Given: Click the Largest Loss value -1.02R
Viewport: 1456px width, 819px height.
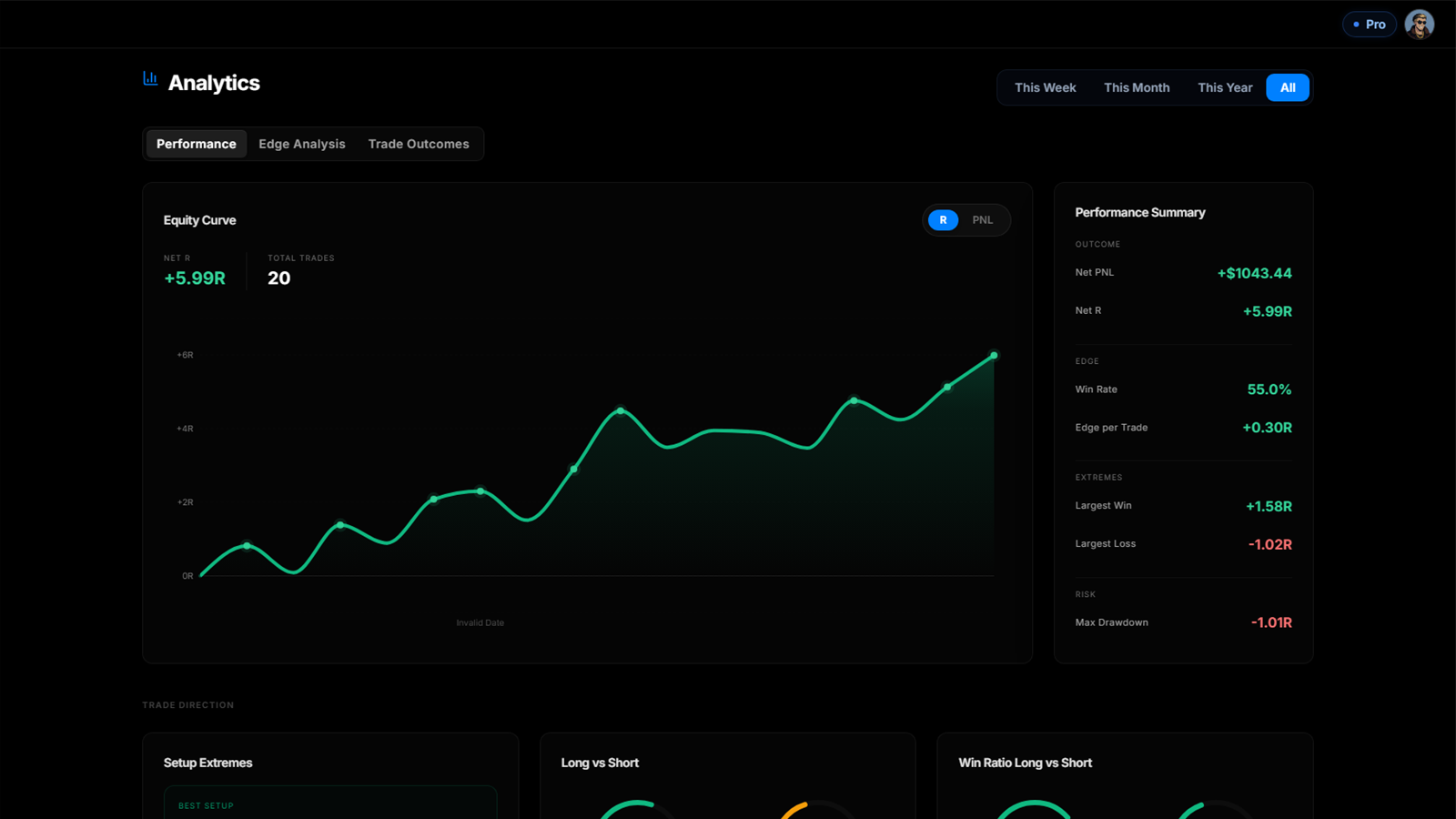Looking at the screenshot, I should pyautogui.click(x=1270, y=544).
